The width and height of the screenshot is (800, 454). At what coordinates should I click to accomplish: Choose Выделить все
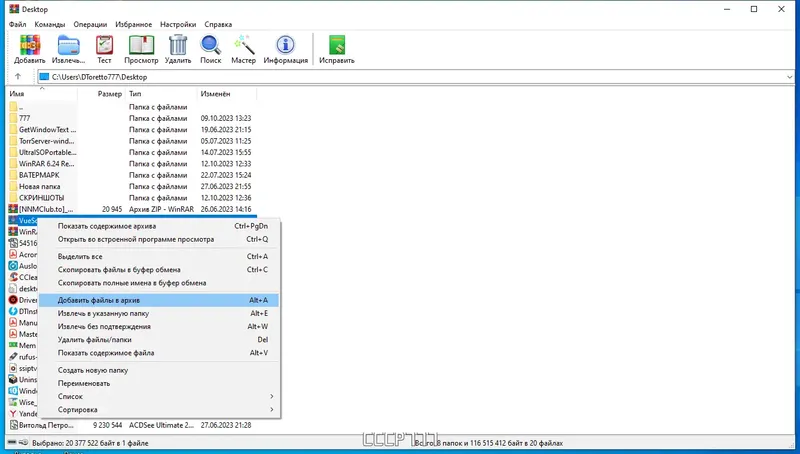tap(159, 257)
